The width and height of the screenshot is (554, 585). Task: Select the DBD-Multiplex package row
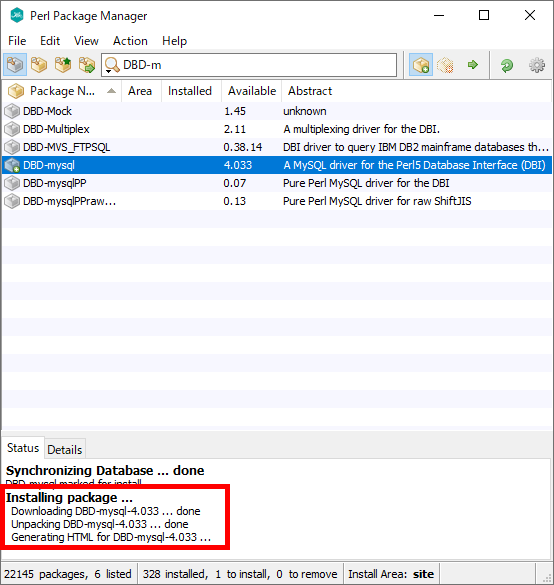click(277, 129)
